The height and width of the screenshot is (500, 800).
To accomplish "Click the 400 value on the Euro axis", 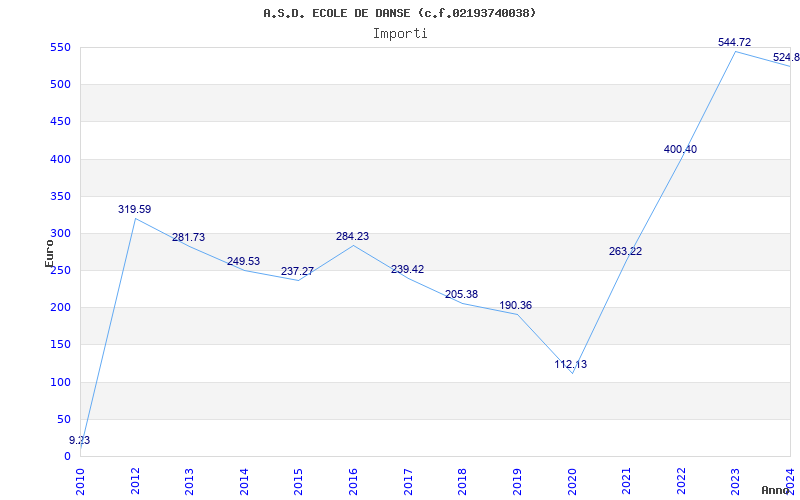I will (x=60, y=159).
